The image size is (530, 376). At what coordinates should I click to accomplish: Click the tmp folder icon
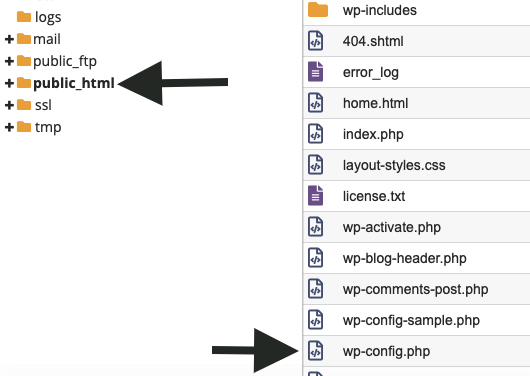[x=24, y=127]
